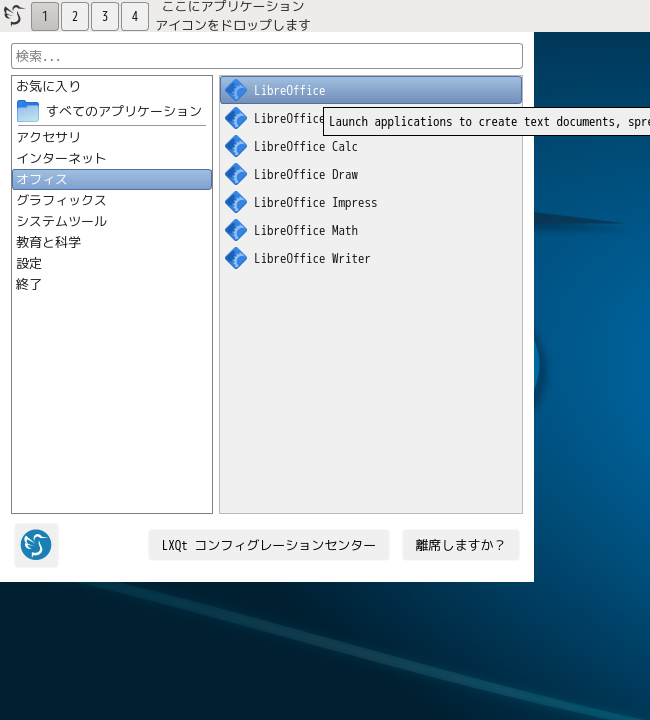Click the round LXQt user avatar icon

point(36,545)
